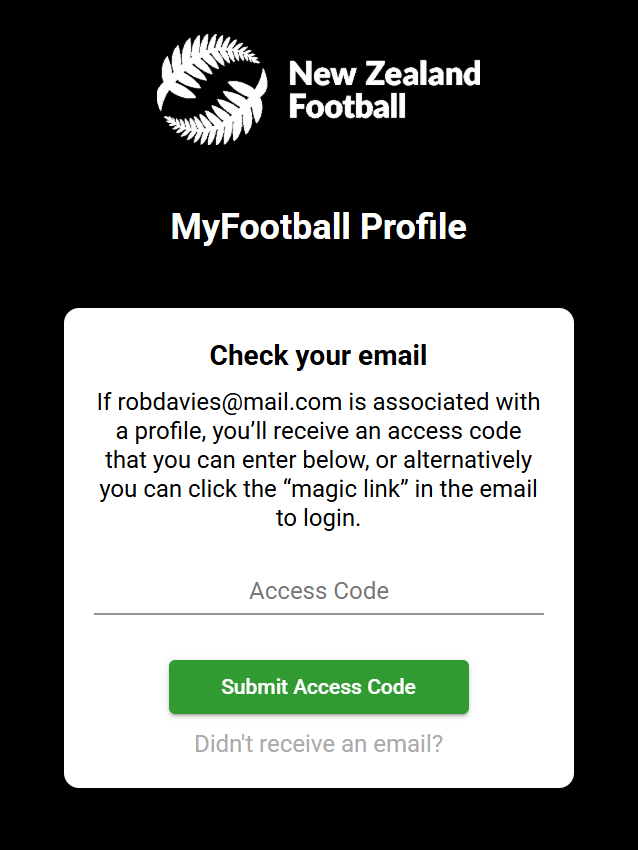Focus the Access Code input field

(319, 591)
